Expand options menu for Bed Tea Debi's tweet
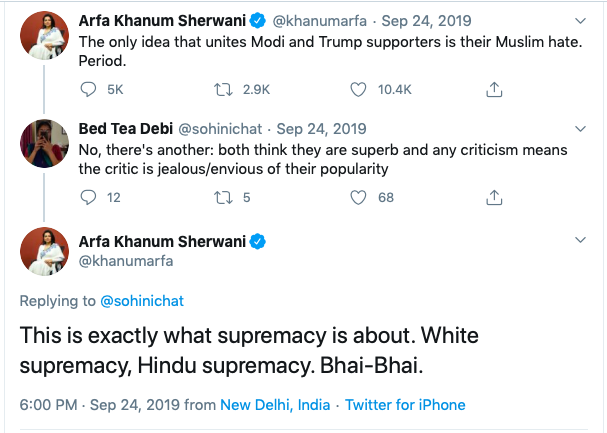607x433 pixels. pos(581,129)
